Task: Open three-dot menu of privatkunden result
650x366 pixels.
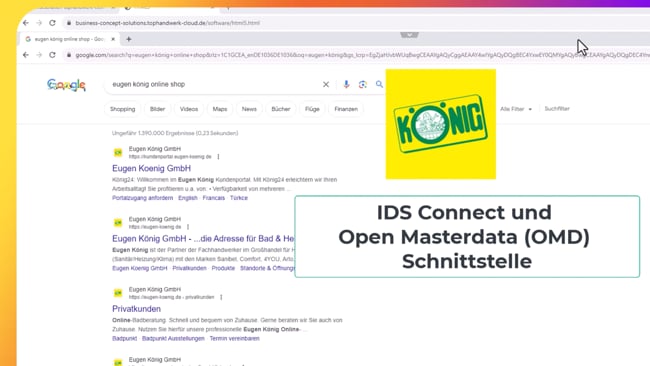Action: pyautogui.click(x=221, y=297)
